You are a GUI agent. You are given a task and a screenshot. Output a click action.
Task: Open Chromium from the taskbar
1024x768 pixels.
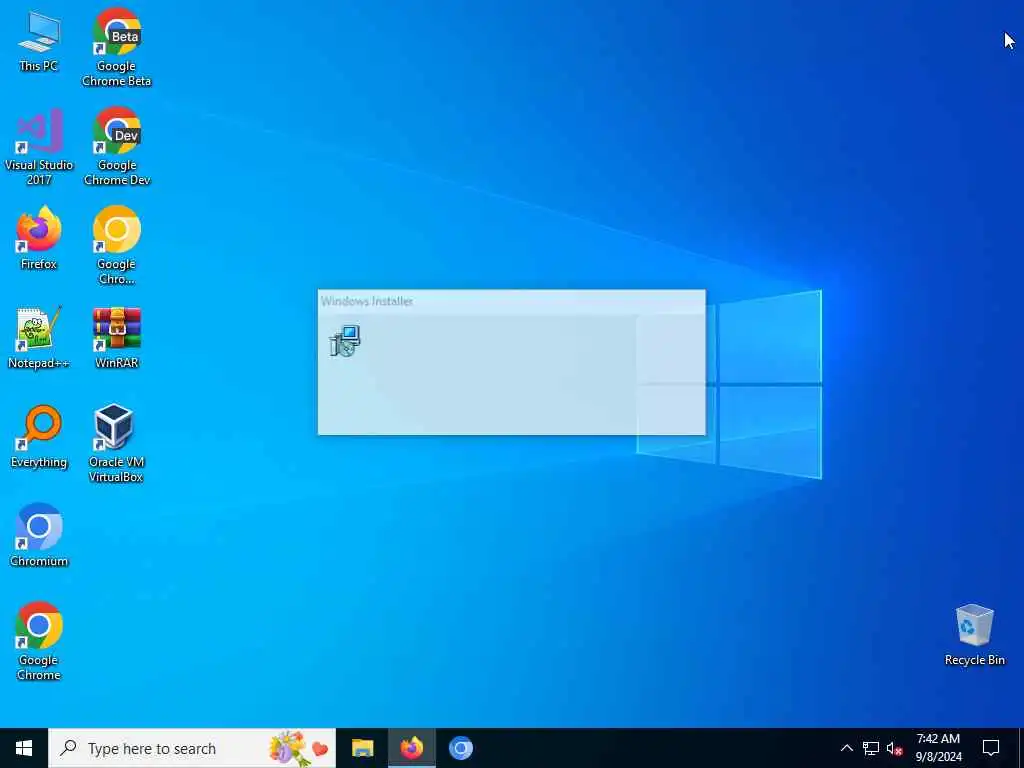coord(460,748)
